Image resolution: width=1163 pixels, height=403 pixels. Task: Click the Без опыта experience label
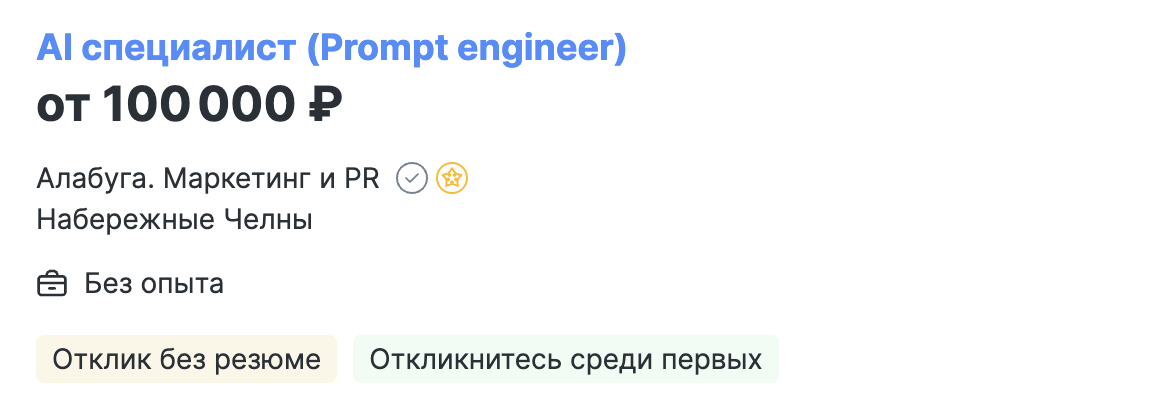pyautogui.click(x=154, y=284)
